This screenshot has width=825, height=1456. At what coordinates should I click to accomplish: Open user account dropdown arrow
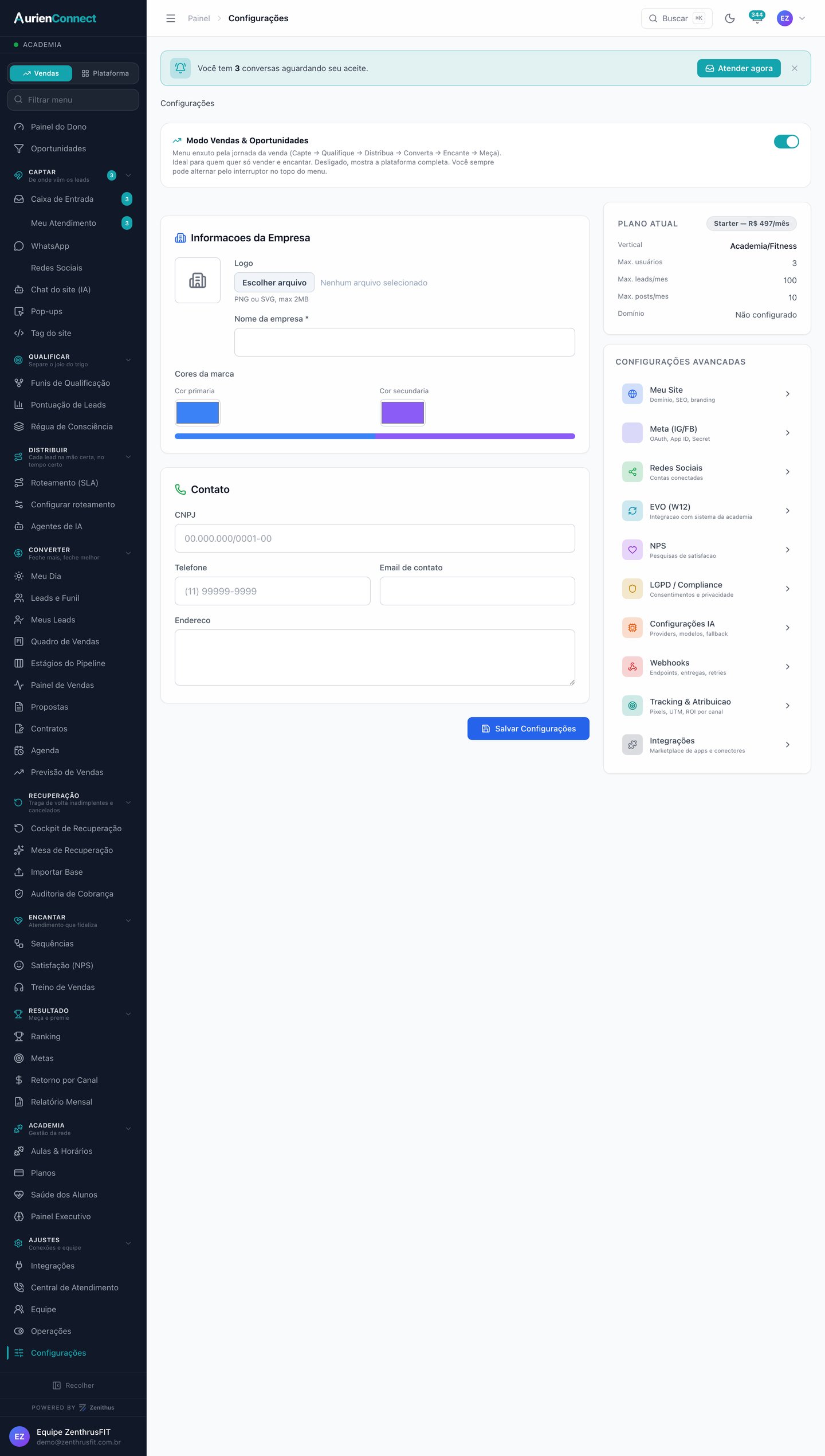click(x=802, y=18)
